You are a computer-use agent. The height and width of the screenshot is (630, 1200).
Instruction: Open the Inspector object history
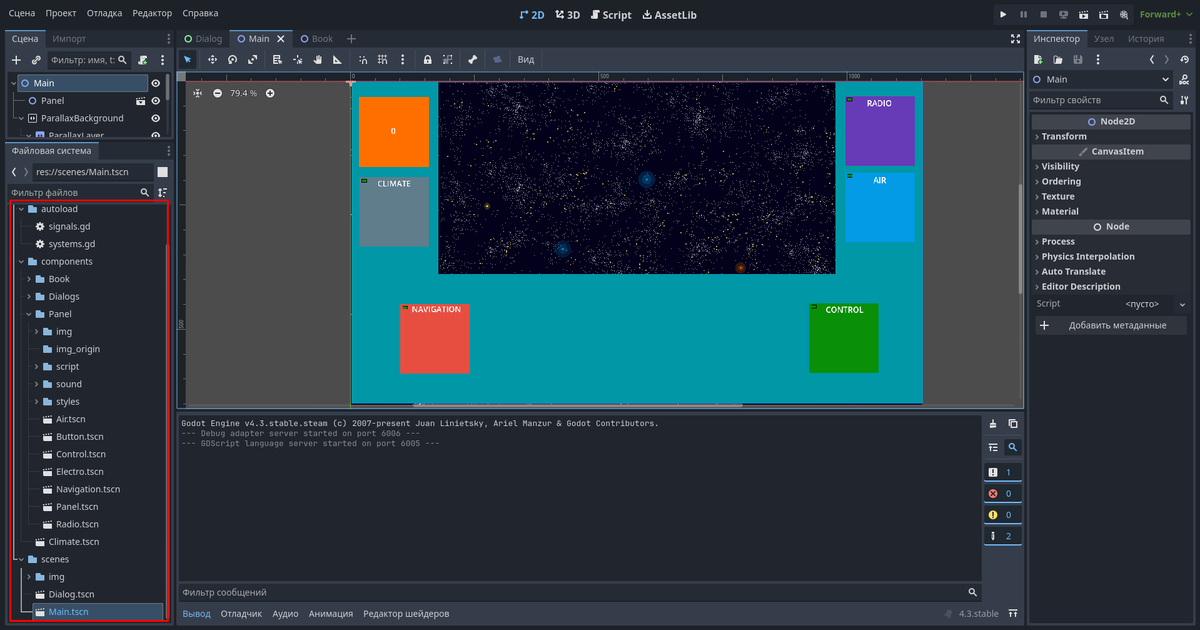coord(1185,60)
